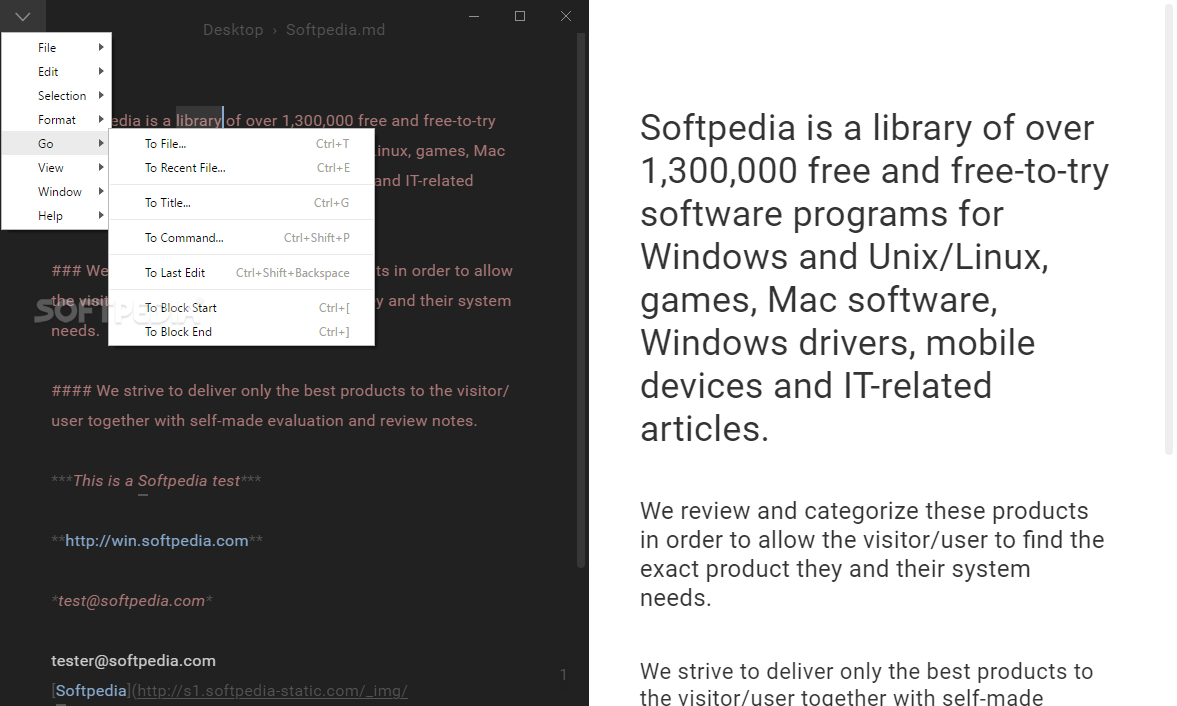This screenshot has height=706, width=1177.
Task: Open the Window menu
Action: pos(56,191)
